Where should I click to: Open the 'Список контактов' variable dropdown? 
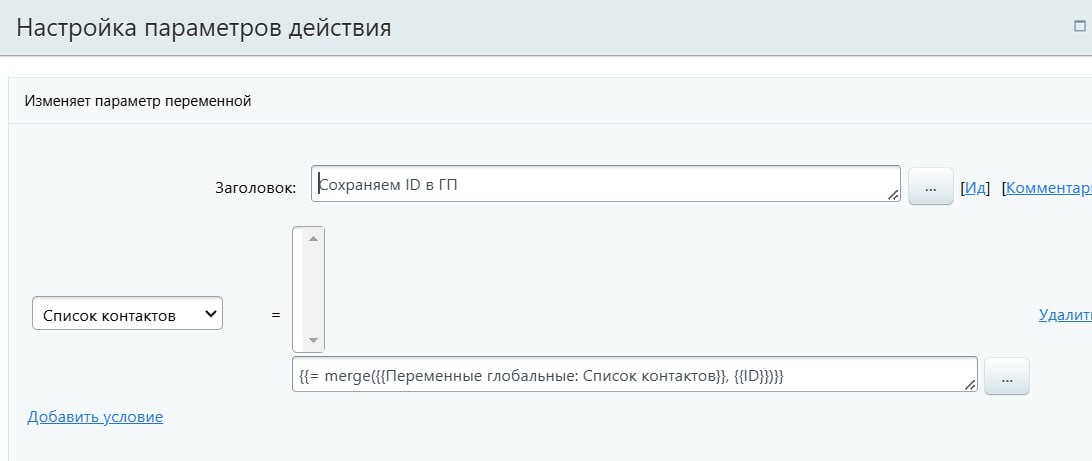(128, 314)
